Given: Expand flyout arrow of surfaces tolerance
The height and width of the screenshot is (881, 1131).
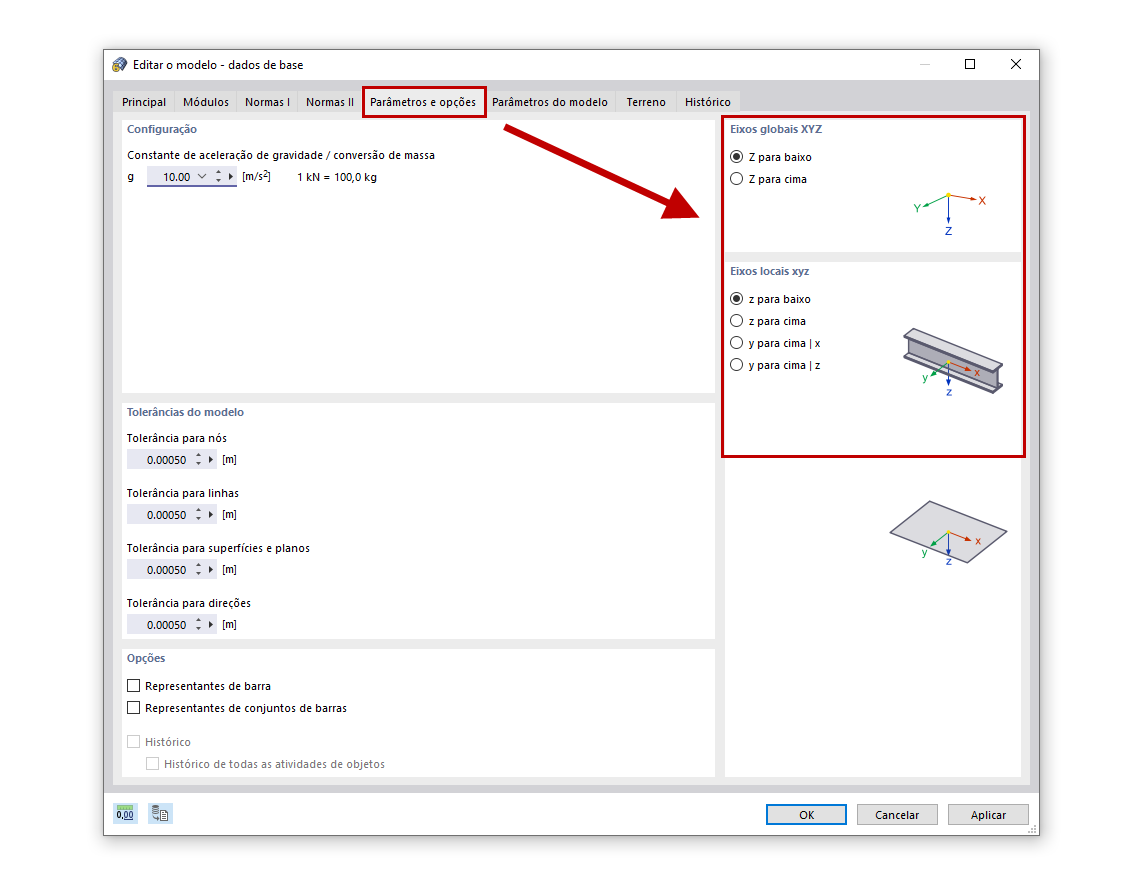Looking at the screenshot, I should coord(211,569).
